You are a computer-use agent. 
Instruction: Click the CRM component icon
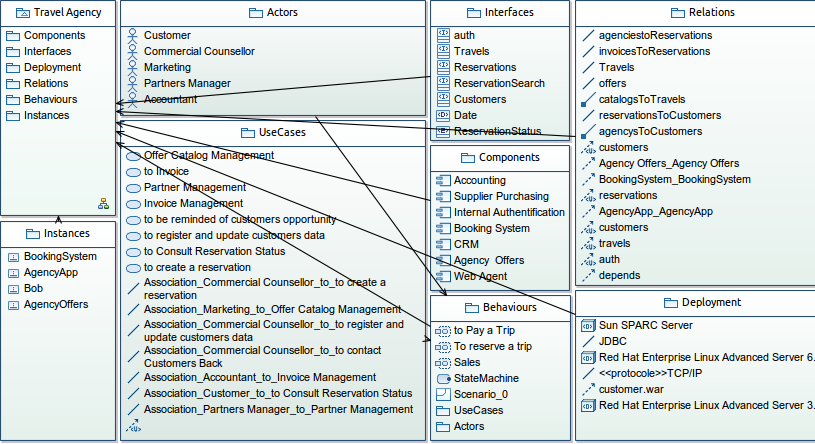point(443,244)
